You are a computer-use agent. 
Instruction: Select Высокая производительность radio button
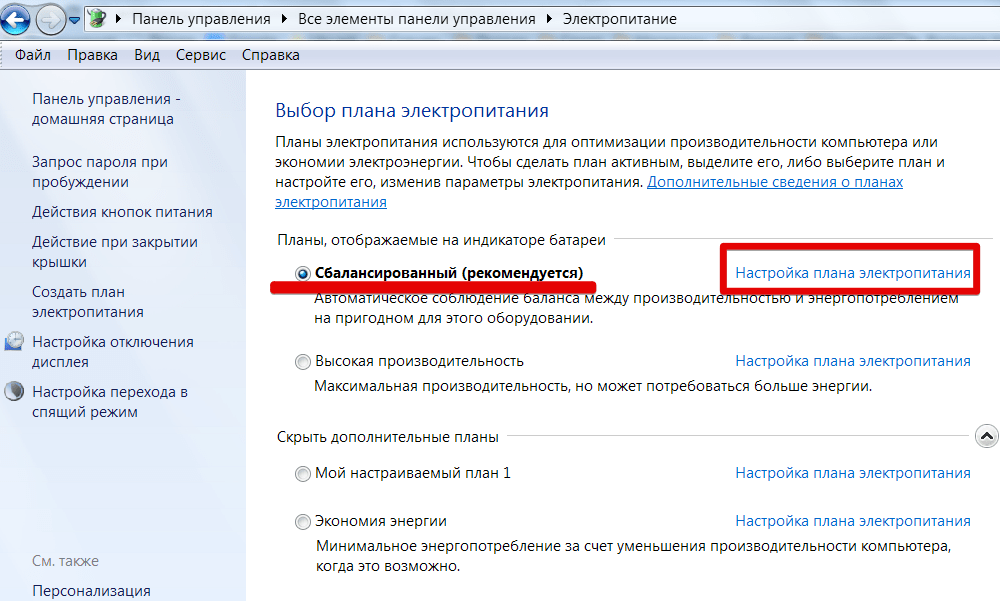coord(302,362)
